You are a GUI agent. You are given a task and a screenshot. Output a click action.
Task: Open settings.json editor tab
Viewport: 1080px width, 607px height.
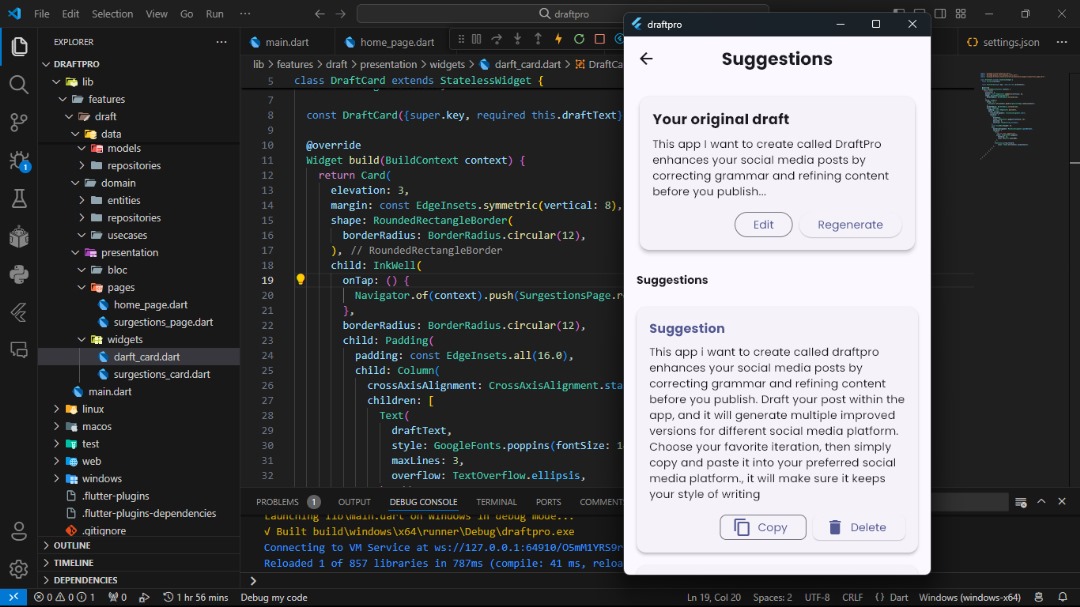coord(1003,42)
